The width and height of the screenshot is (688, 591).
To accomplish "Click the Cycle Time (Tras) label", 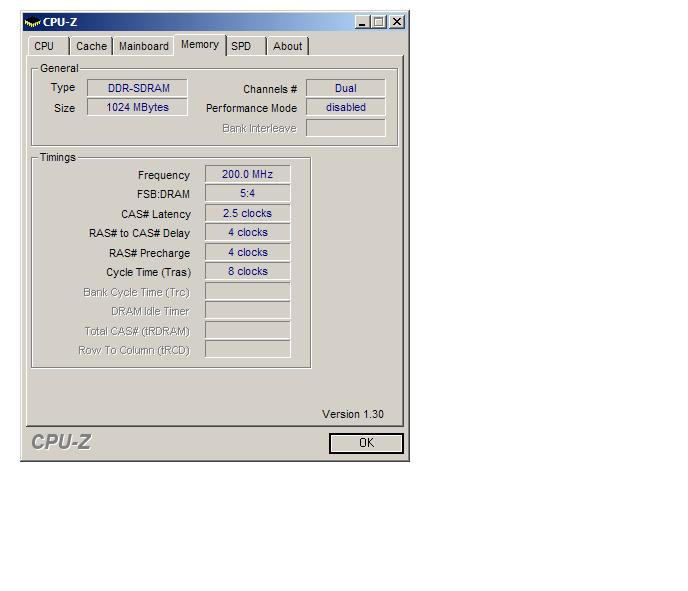I will click(148, 272).
